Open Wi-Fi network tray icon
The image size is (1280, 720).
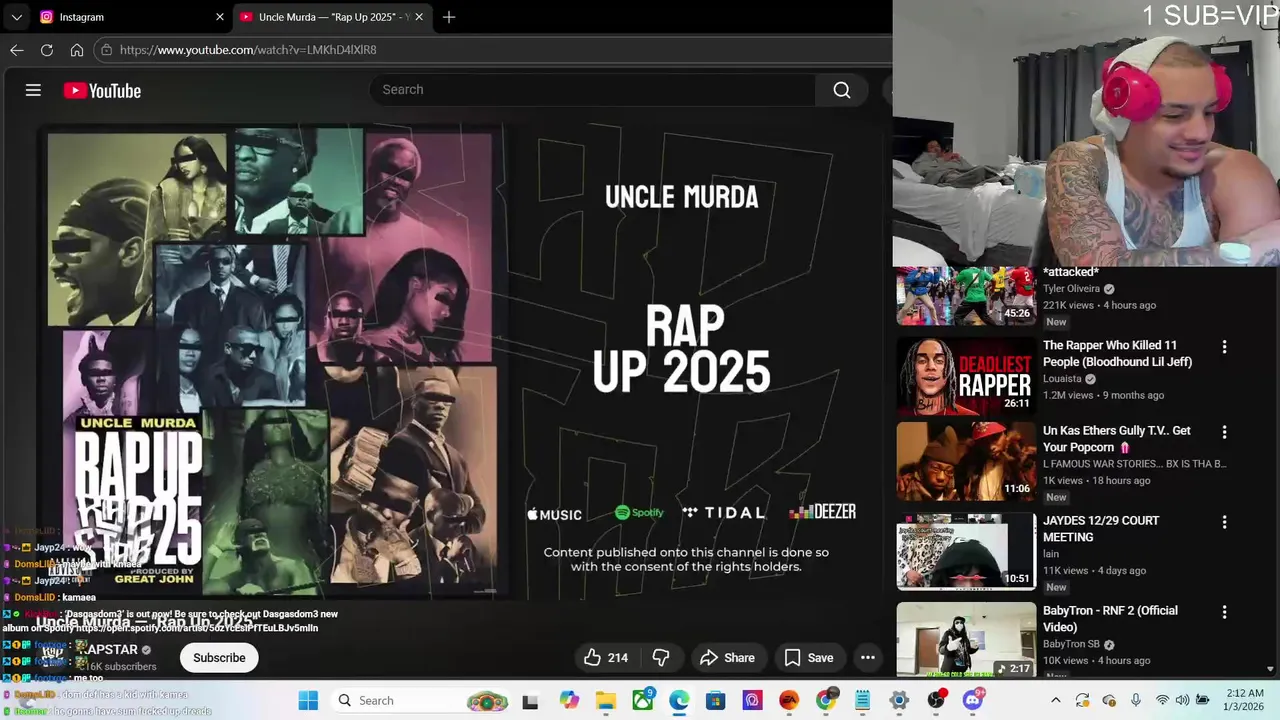(x=1162, y=700)
